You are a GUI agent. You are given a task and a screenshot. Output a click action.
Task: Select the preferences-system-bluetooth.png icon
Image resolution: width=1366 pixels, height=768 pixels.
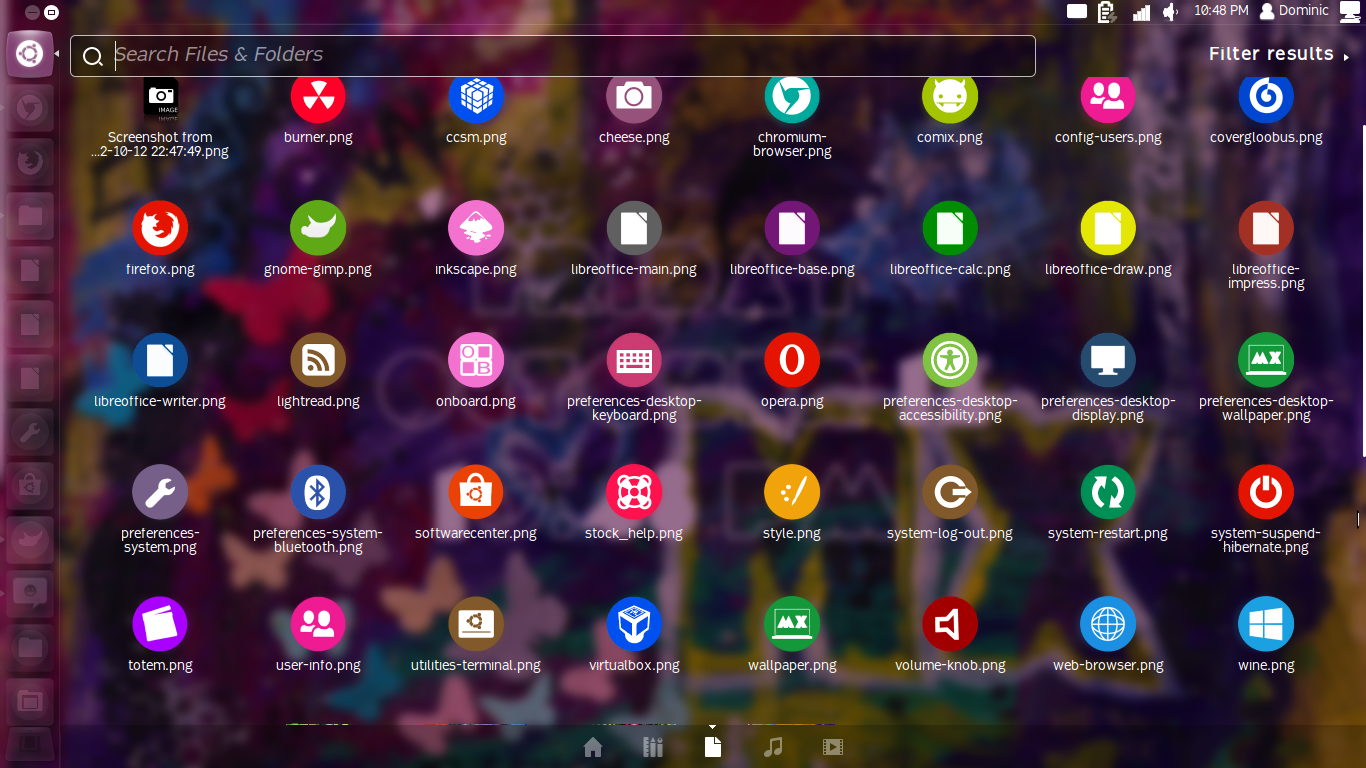pos(318,492)
